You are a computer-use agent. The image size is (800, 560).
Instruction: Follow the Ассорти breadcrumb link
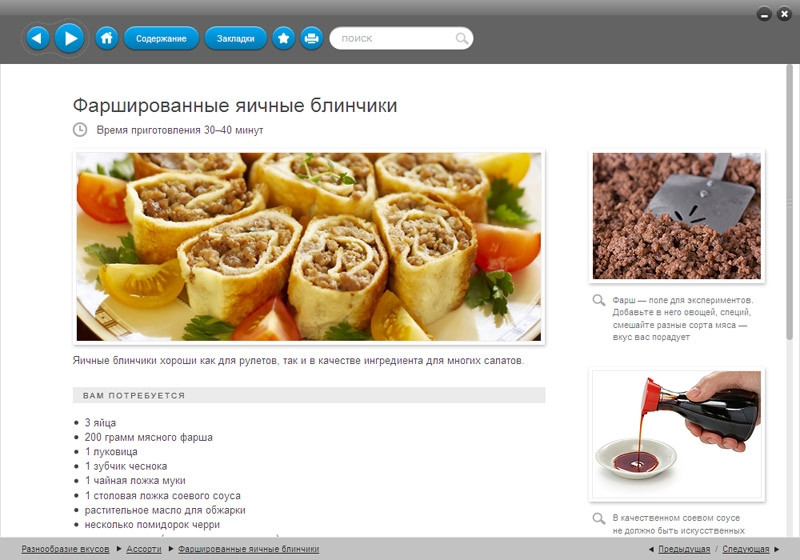pyautogui.click(x=144, y=549)
